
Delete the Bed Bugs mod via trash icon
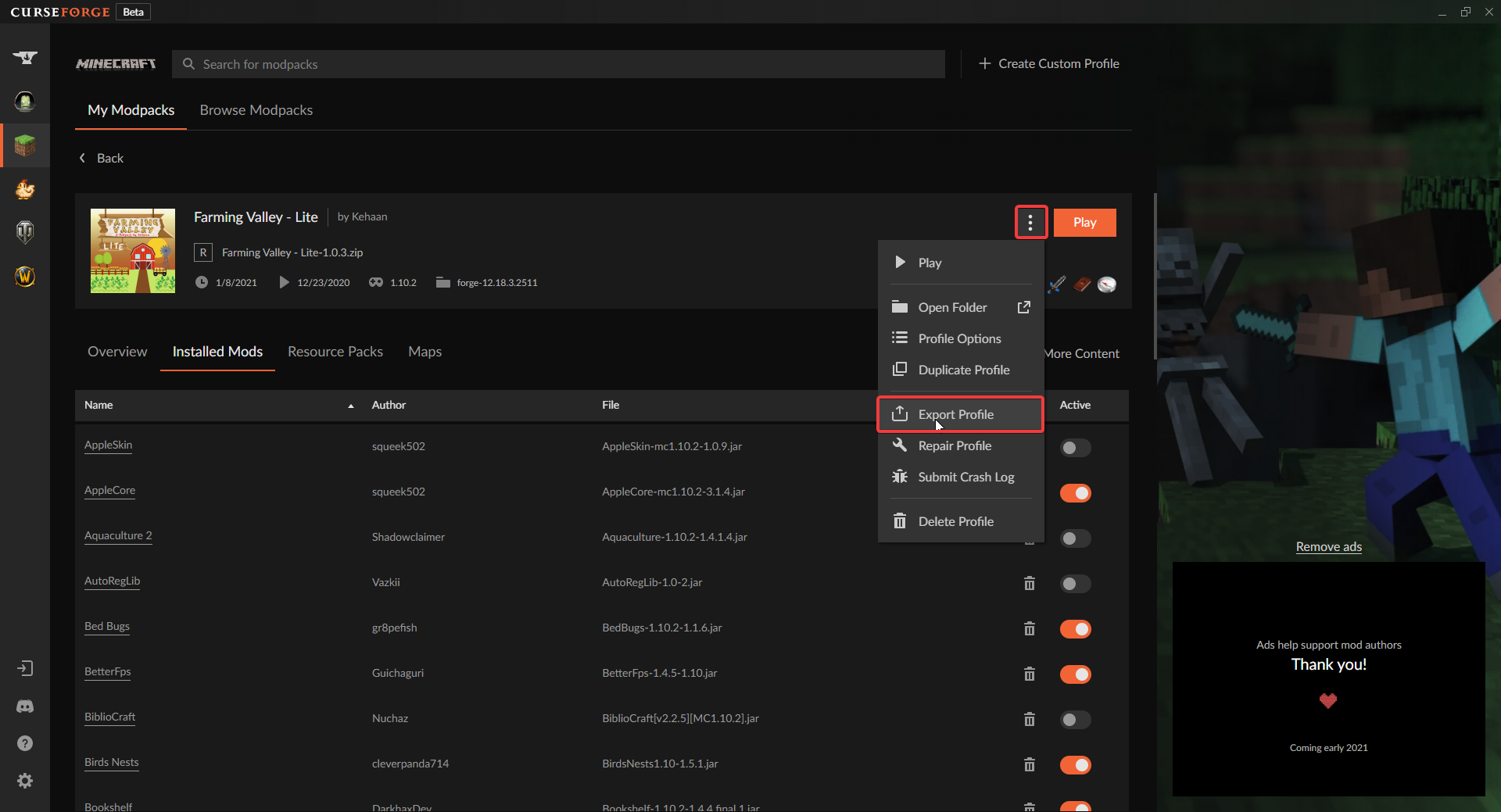pyautogui.click(x=1030, y=628)
